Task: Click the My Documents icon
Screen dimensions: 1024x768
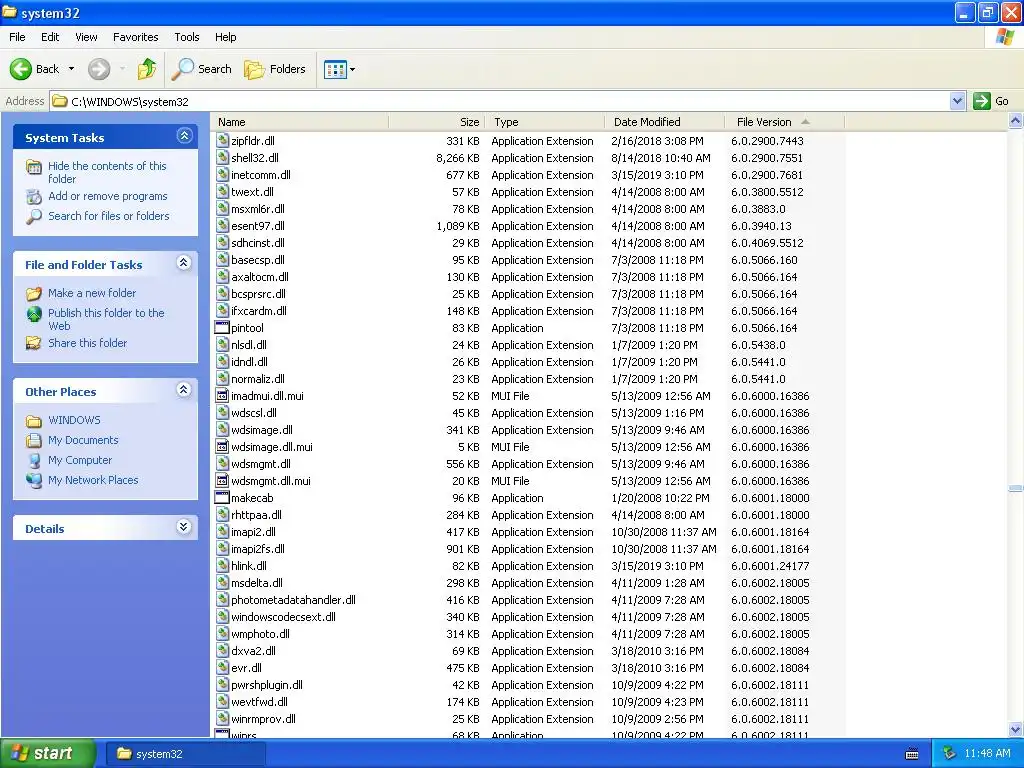Action: coord(34,440)
